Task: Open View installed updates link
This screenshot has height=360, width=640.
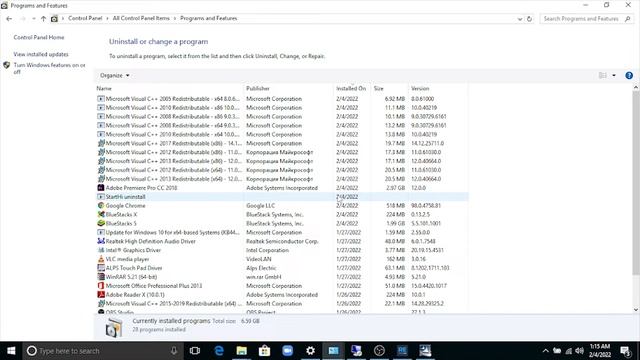Action: 41,54
